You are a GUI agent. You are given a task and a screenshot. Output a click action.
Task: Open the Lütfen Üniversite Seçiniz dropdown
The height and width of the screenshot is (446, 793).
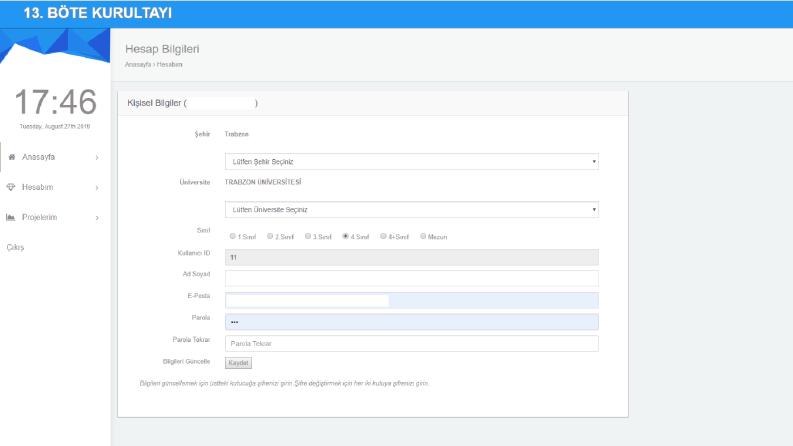(412, 210)
